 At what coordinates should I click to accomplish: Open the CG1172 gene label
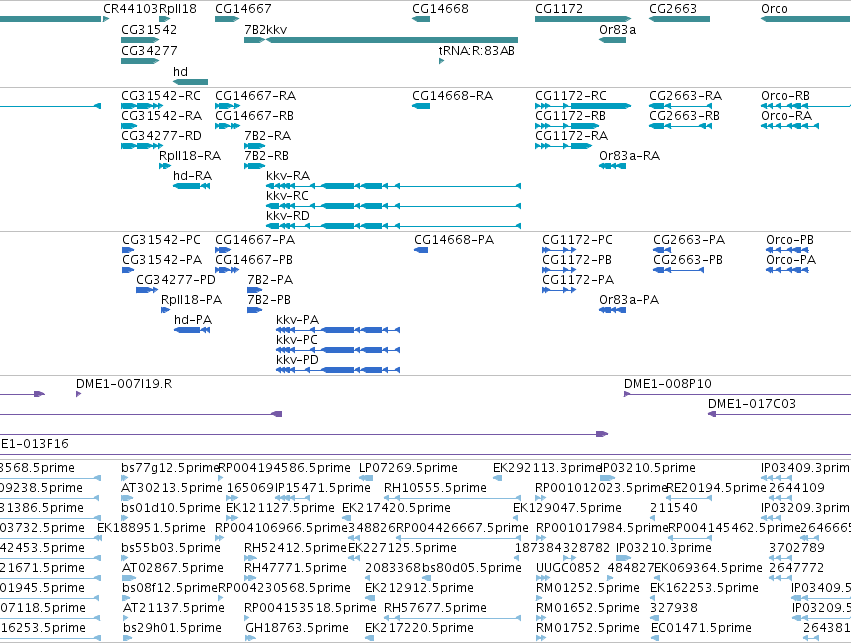click(x=559, y=9)
